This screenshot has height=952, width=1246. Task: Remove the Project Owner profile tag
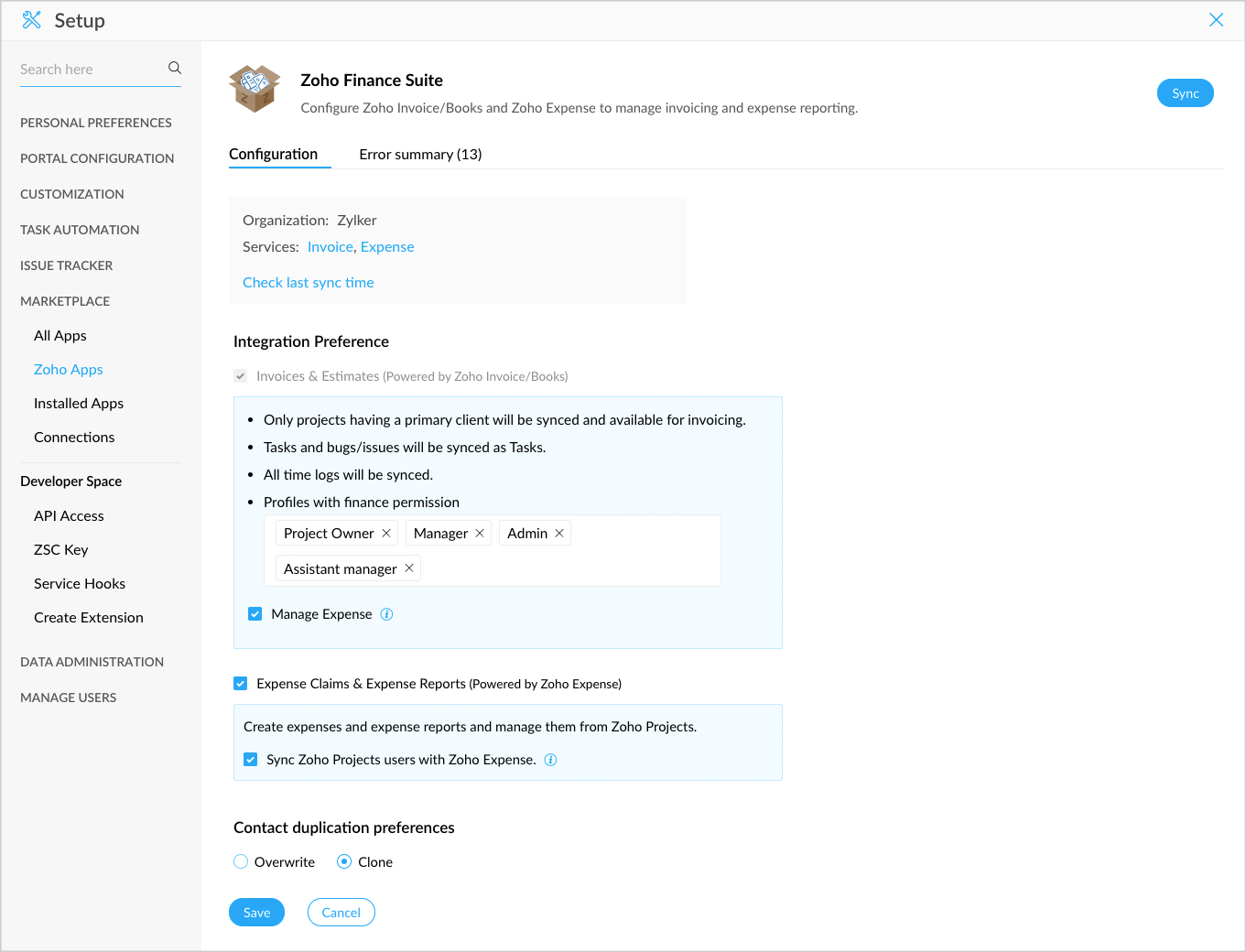pos(386,533)
